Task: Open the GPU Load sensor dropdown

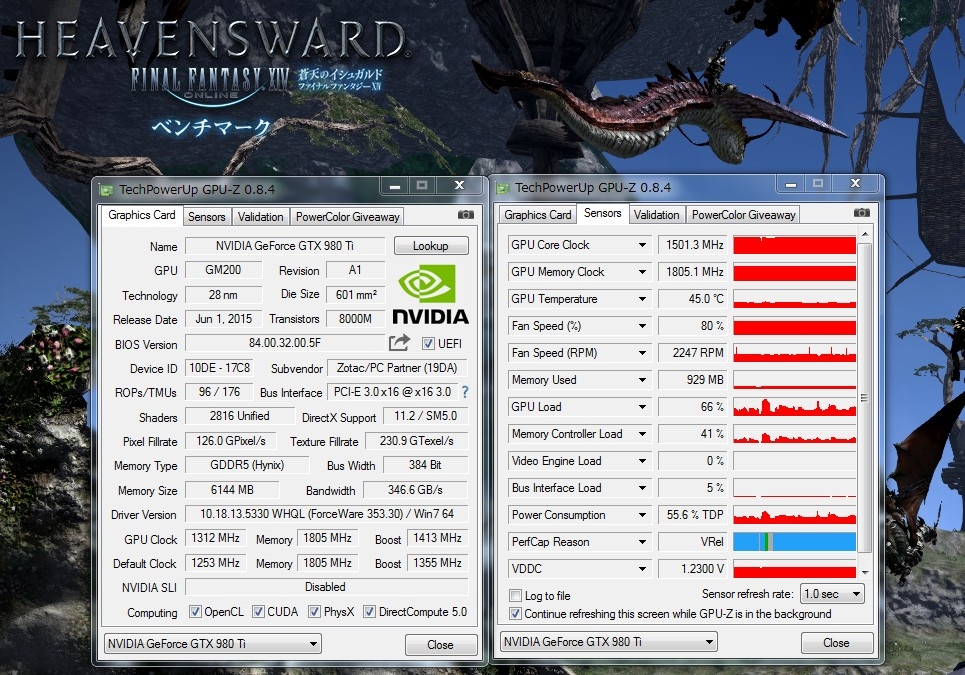Action: (x=642, y=407)
